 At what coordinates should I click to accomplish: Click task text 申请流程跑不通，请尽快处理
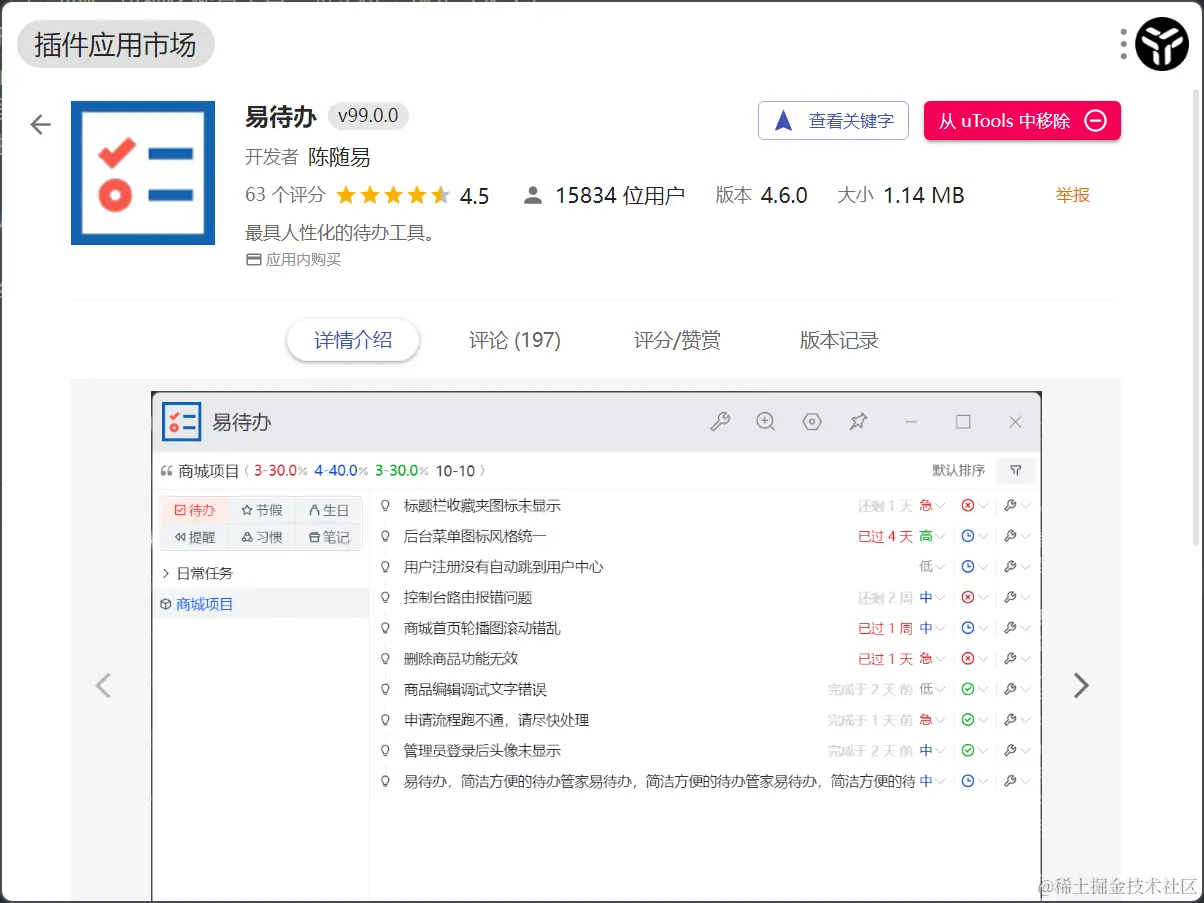(x=496, y=720)
